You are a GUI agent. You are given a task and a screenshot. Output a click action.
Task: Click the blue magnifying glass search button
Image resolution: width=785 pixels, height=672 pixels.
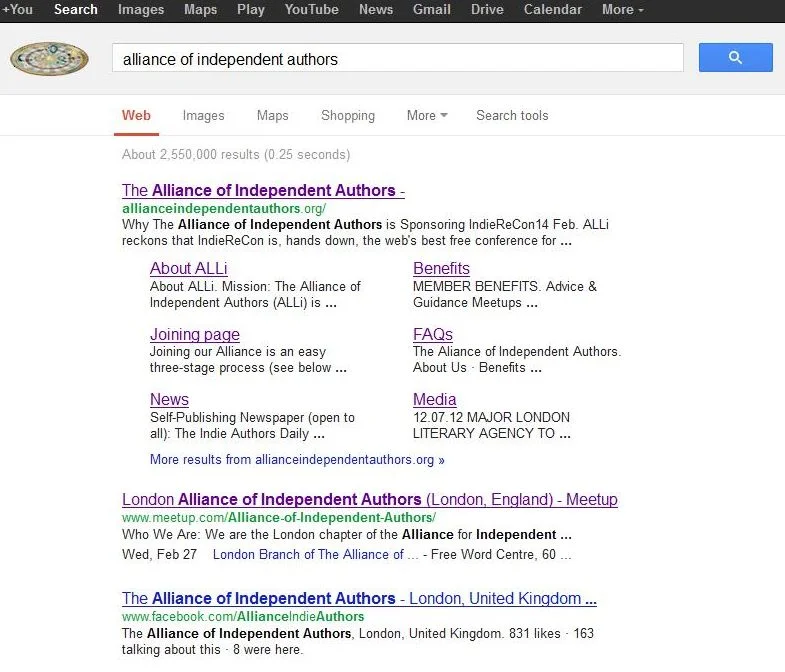coord(735,58)
